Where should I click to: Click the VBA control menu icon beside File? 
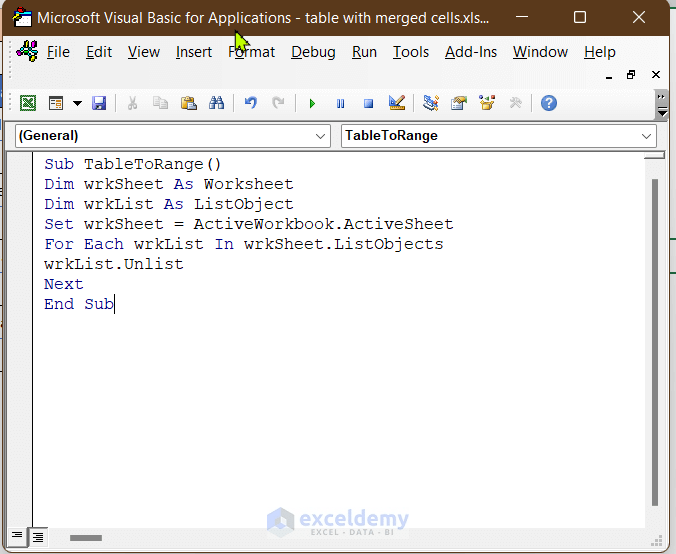click(x=27, y=51)
